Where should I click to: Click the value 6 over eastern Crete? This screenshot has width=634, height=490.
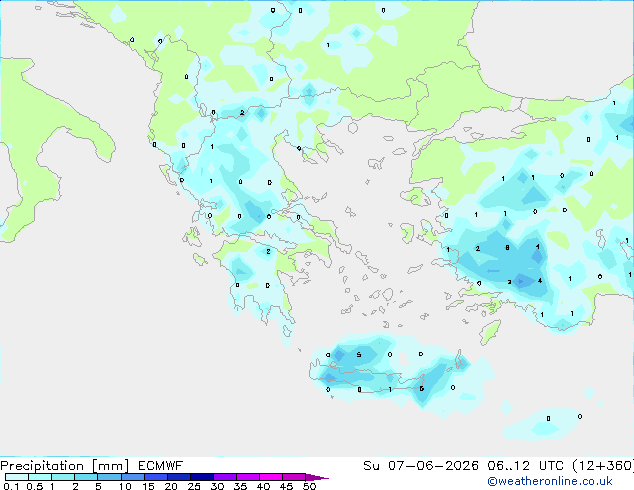[x=421, y=389]
